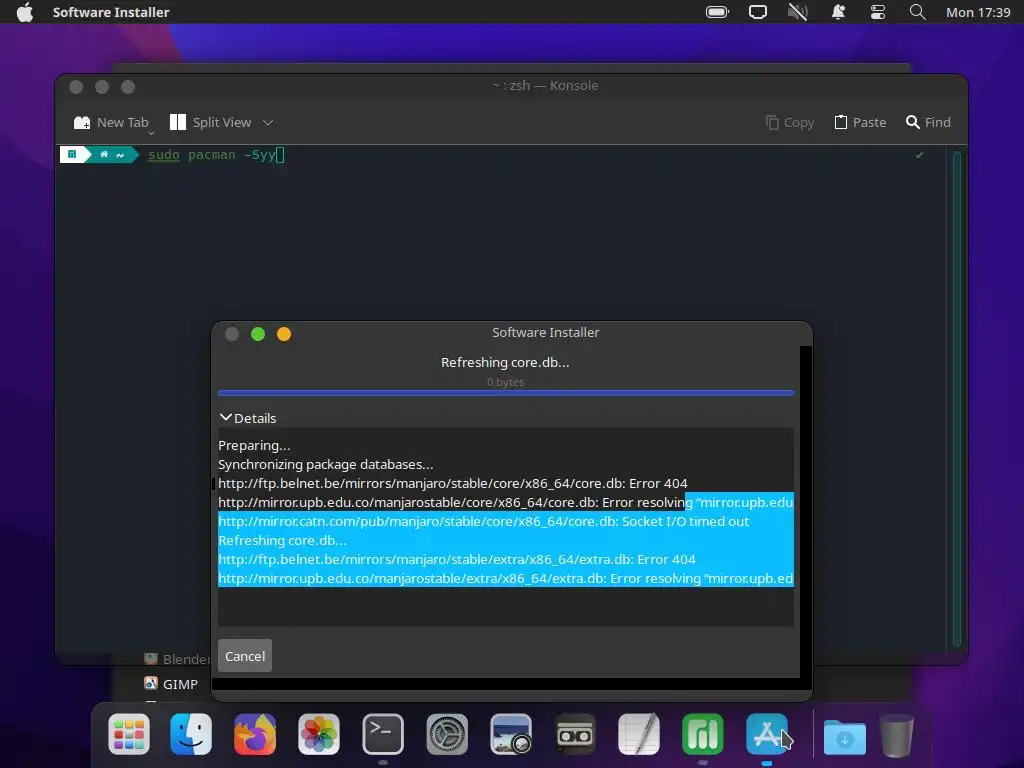
Task: Click the muted volume icon
Action: point(797,12)
